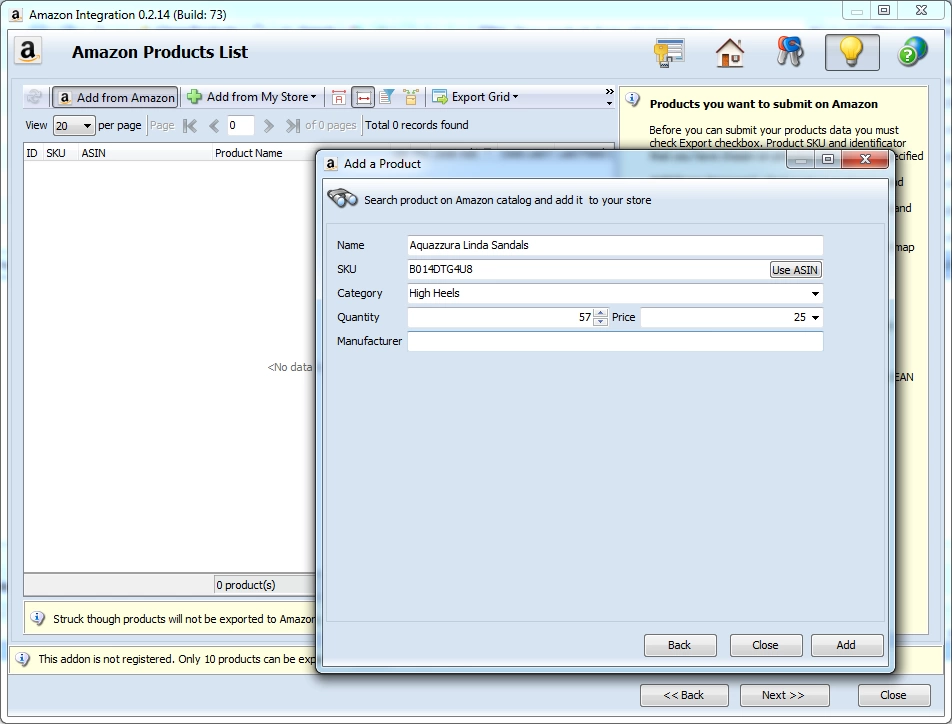
Task: Click Close in the Add a Product dialog
Action: point(766,645)
